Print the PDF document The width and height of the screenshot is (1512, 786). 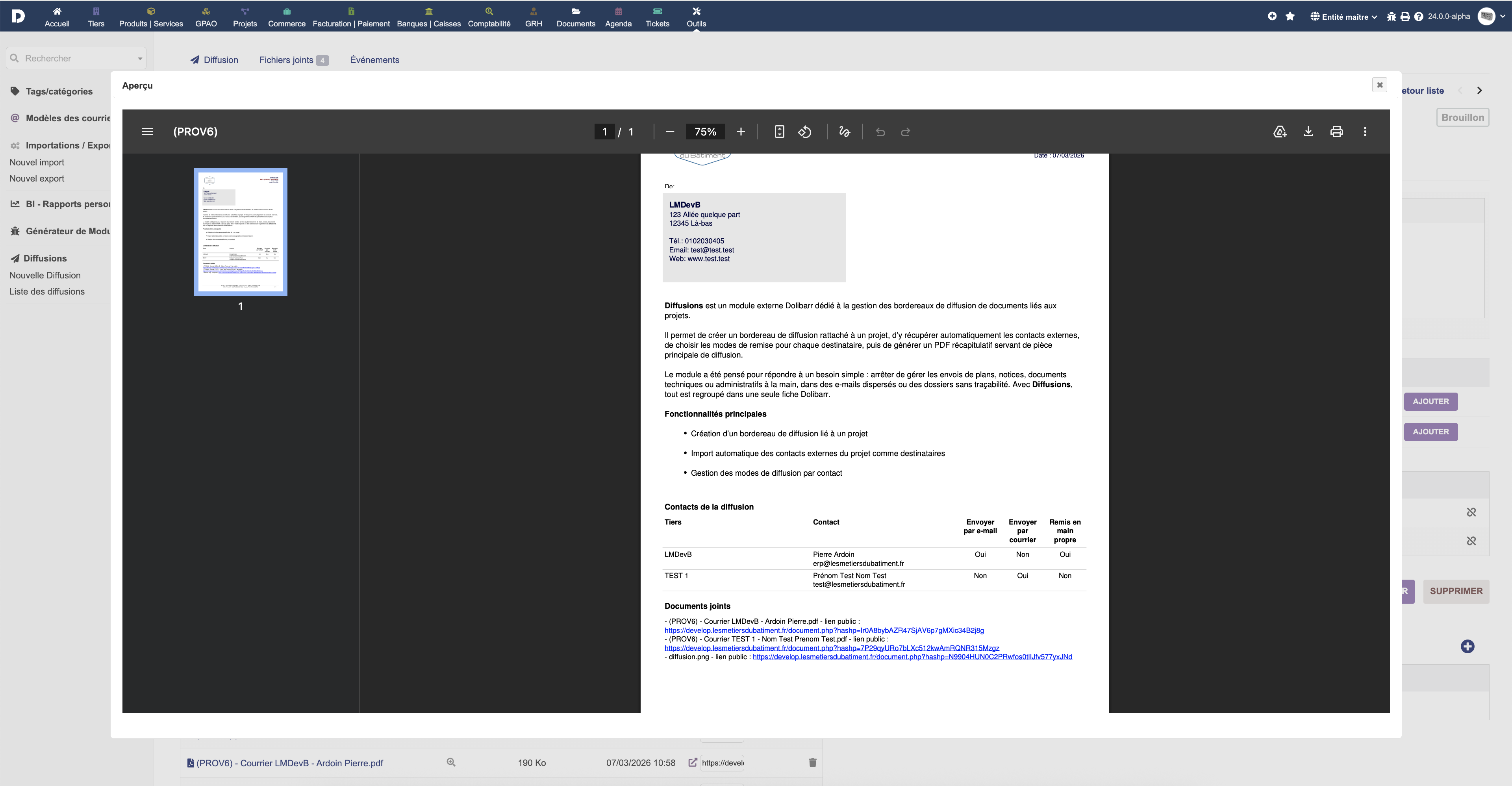click(1336, 132)
